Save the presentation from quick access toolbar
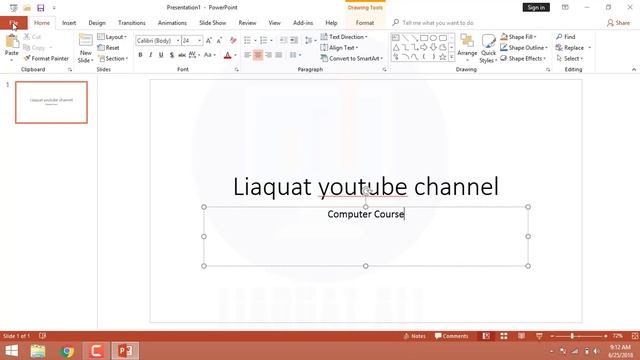The image size is (640, 360). point(40,7)
